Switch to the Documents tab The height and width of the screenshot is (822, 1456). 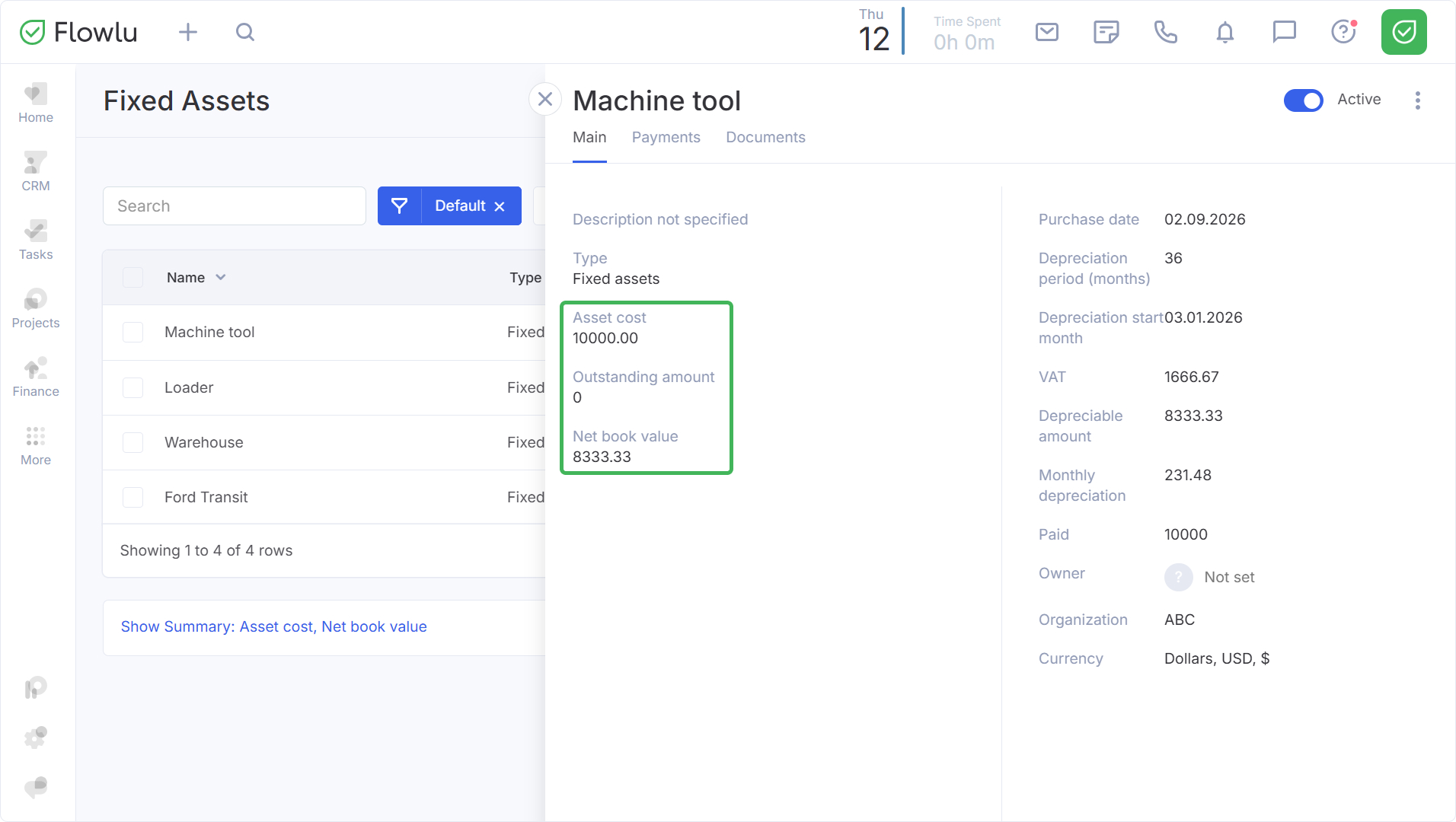coord(765,138)
